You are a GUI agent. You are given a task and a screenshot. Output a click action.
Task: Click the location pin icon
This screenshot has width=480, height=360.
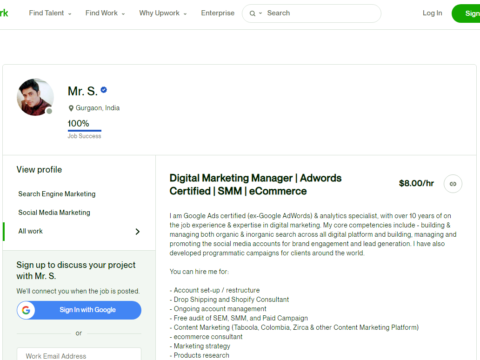point(71,108)
